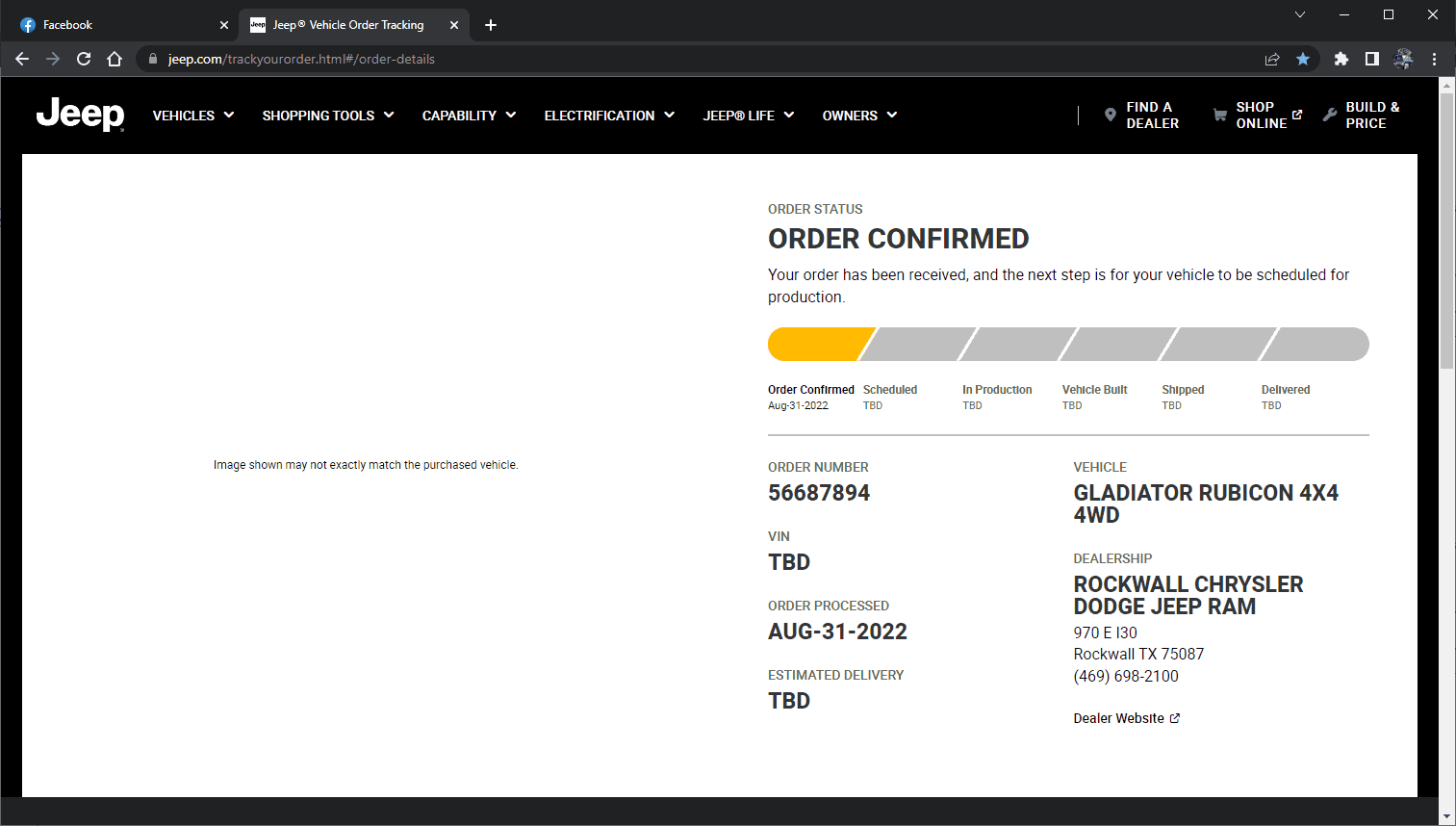1456x826 pixels.
Task: Open browser home page icon
Action: coord(115,59)
